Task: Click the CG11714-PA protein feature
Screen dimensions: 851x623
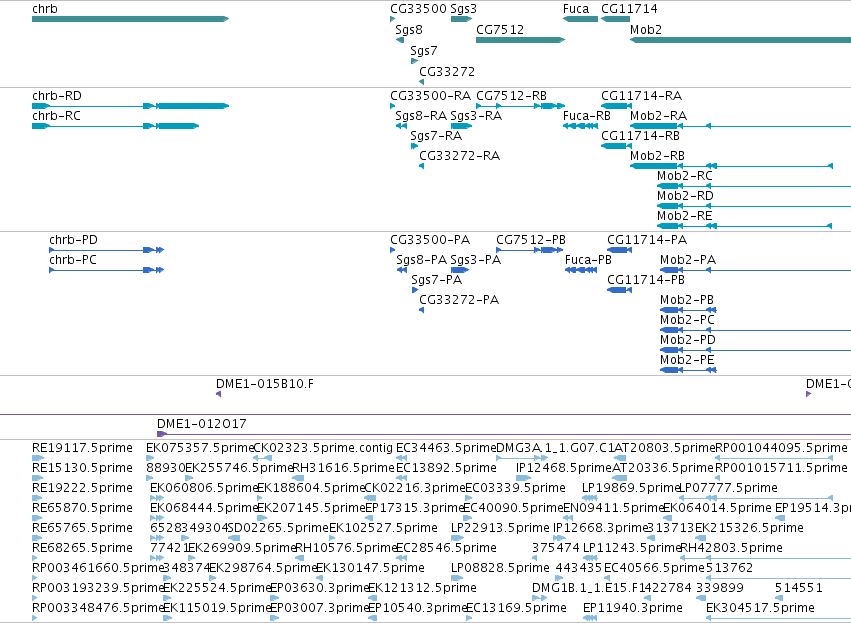Action: click(619, 250)
